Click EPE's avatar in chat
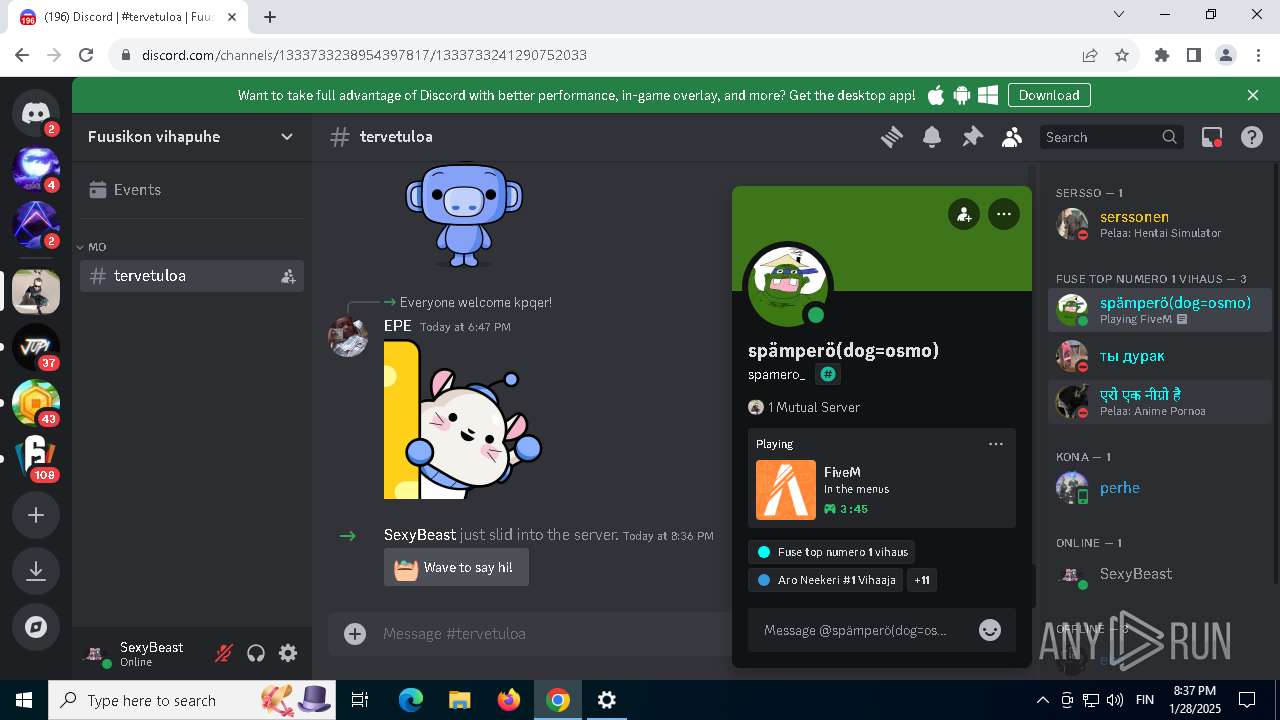 [x=348, y=337]
